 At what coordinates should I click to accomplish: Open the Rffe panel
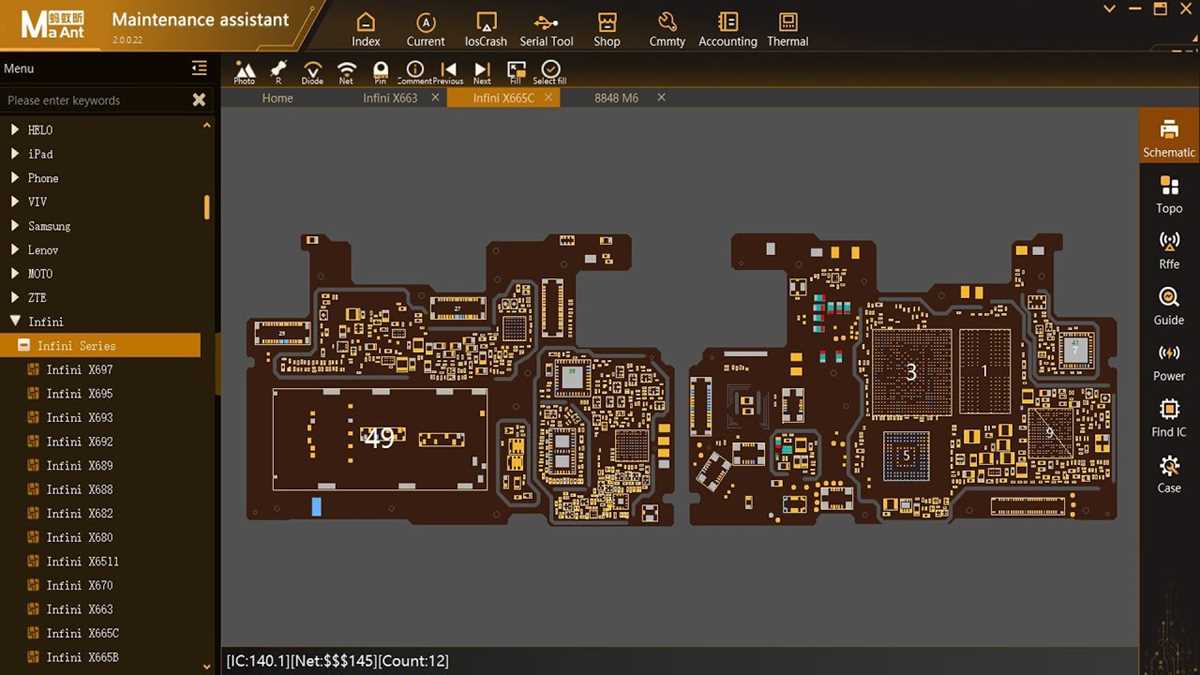point(1169,250)
